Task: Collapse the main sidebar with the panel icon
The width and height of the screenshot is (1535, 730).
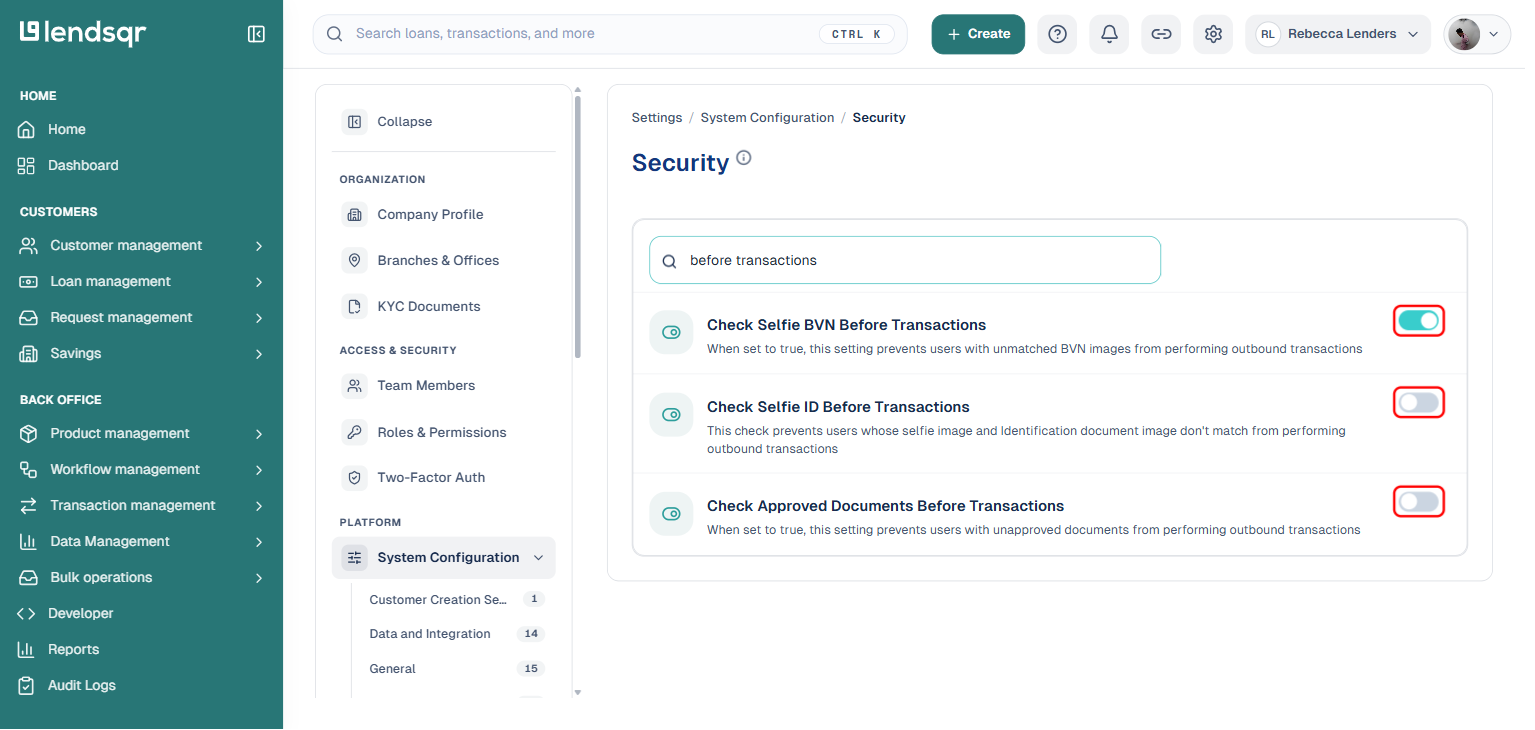Action: [x=256, y=34]
